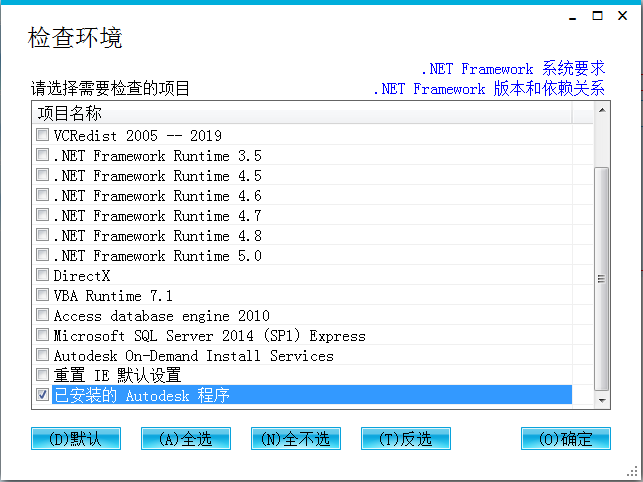Select Access database engine 2010 row text
The height and width of the screenshot is (482, 643).
coord(162,316)
